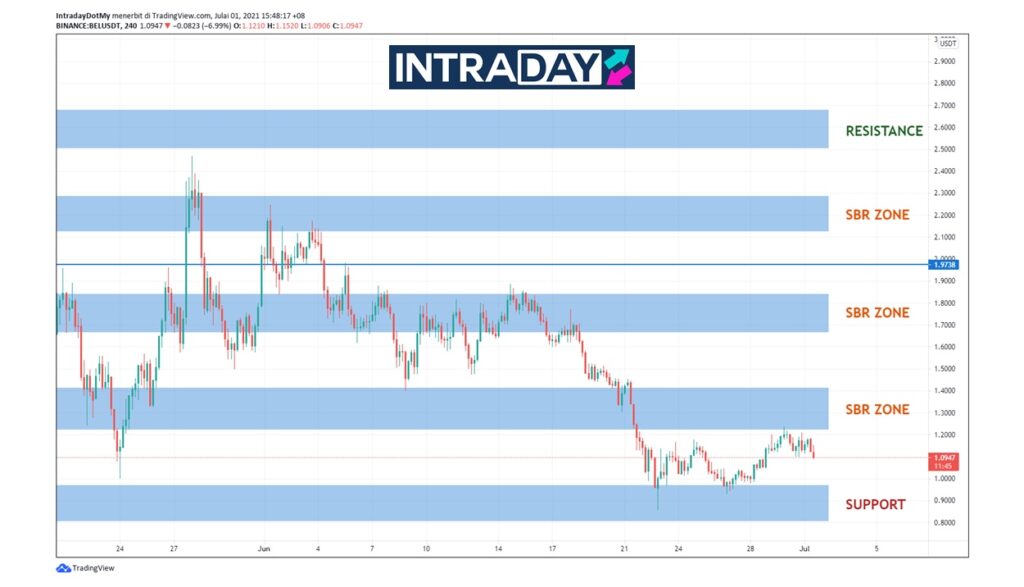Select the 1.9738 horizontal line price tag
Image resolution: width=1024 pixels, height=587 pixels.
coord(945,264)
